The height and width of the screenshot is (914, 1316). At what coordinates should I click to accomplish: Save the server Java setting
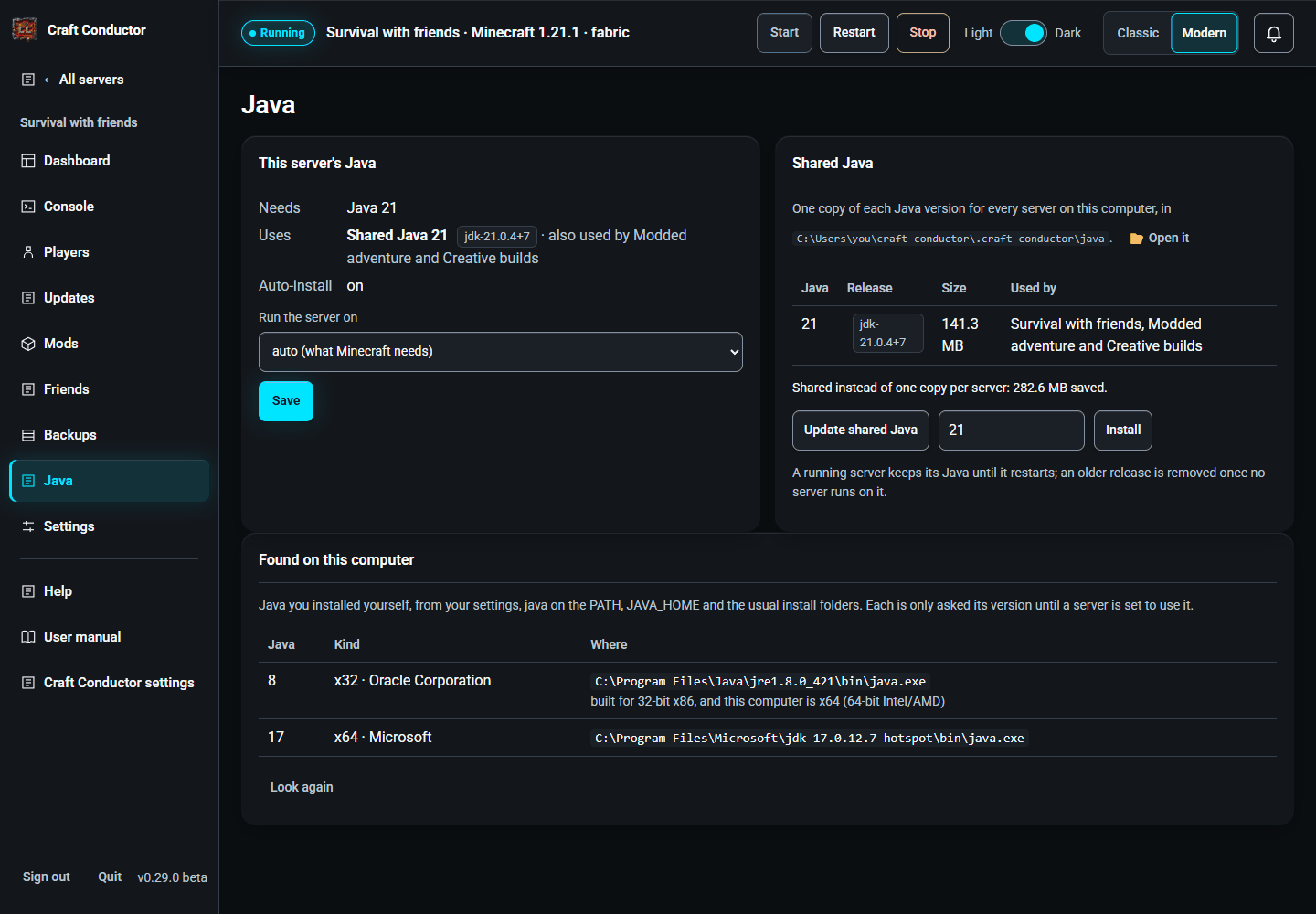click(x=286, y=401)
